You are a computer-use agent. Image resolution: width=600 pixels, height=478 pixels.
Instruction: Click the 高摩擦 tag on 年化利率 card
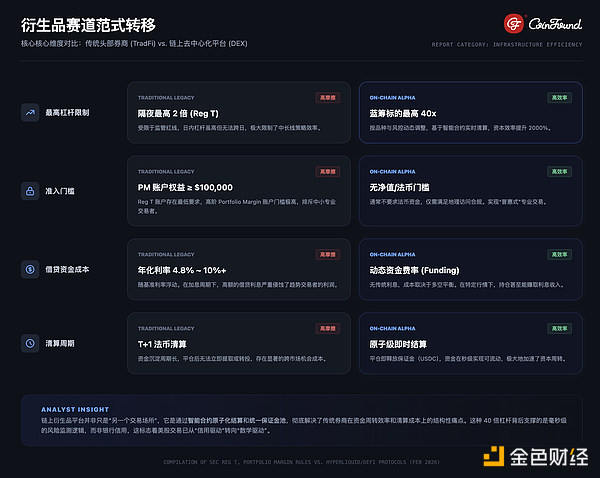click(327, 250)
